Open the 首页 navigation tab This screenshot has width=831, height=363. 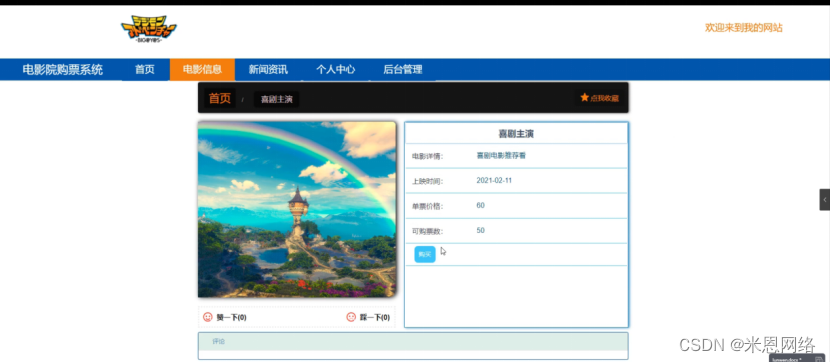click(145, 69)
